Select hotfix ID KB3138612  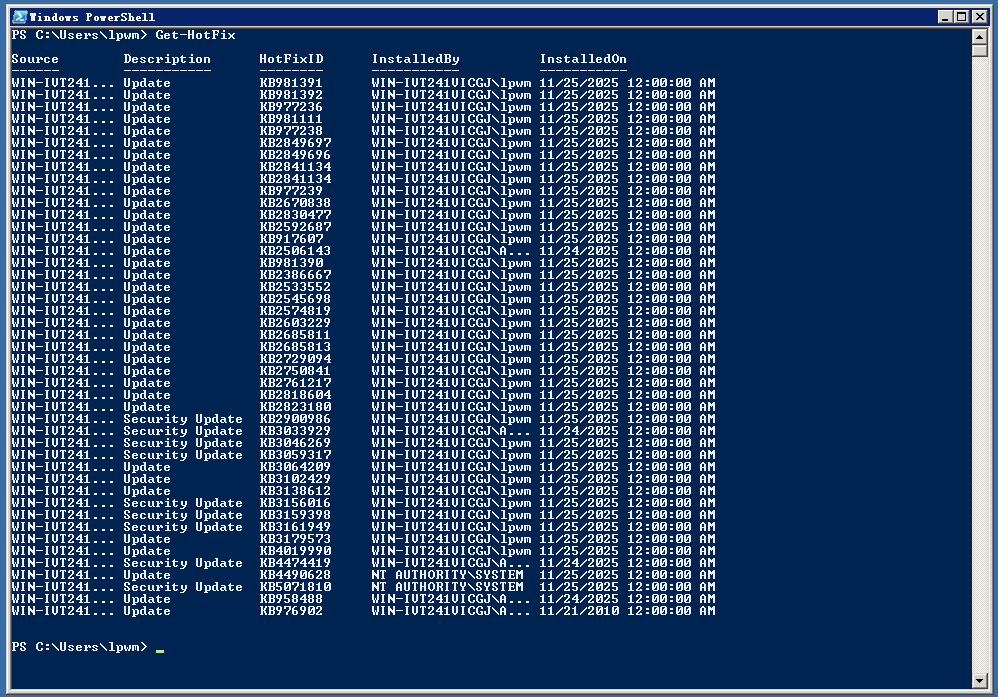tap(295, 491)
